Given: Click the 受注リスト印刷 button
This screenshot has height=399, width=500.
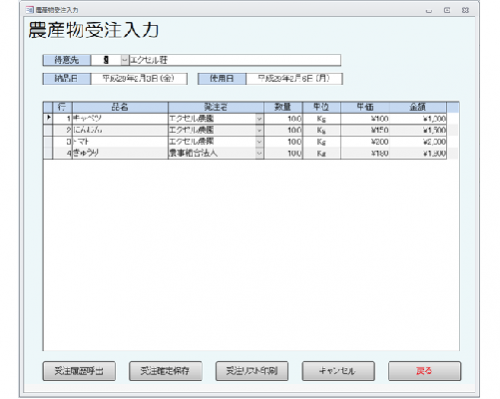Looking at the screenshot, I should [x=252, y=371].
